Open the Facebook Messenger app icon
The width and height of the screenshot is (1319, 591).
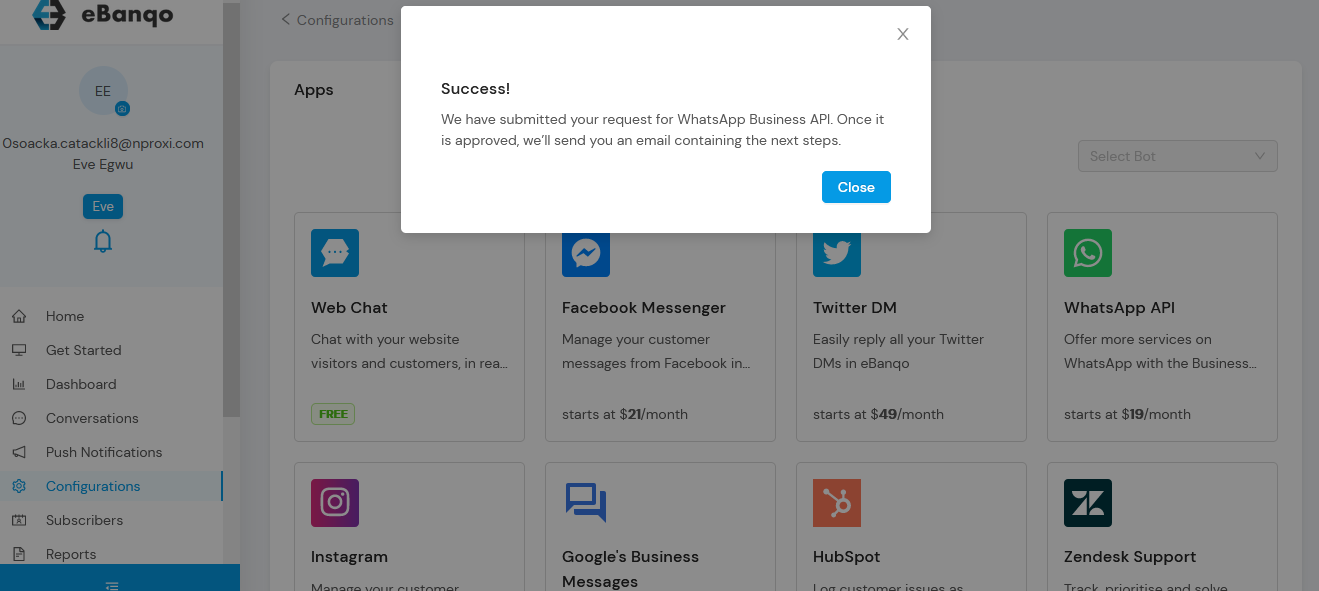click(x=586, y=254)
